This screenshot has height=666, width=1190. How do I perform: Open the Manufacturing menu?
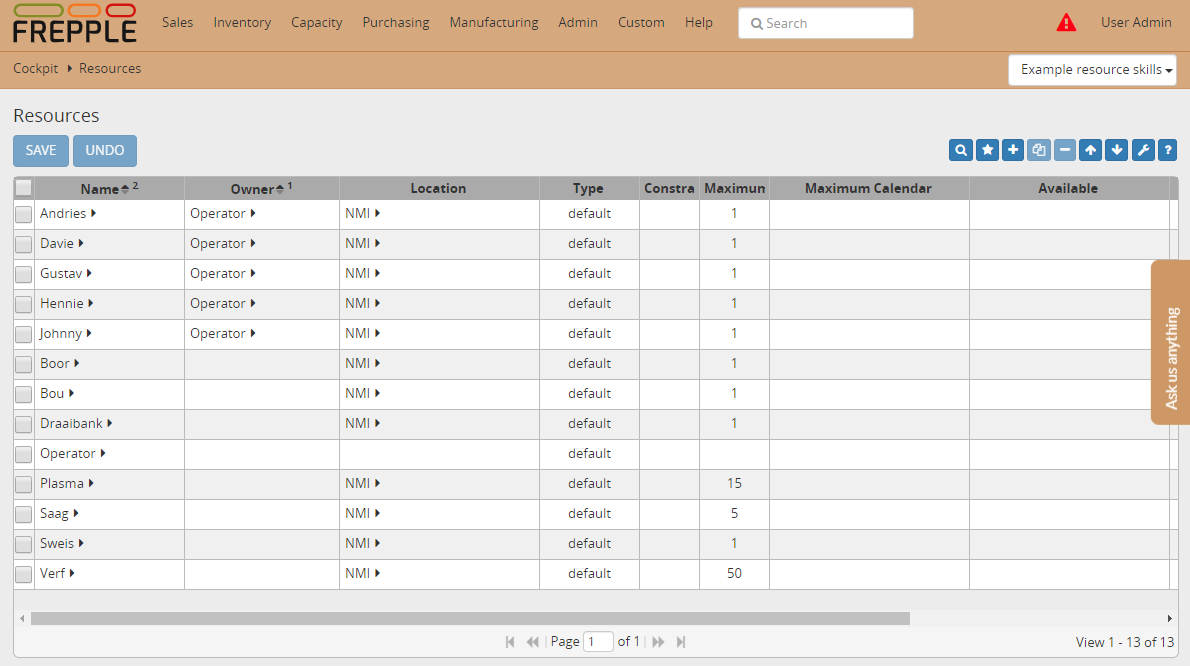point(493,22)
